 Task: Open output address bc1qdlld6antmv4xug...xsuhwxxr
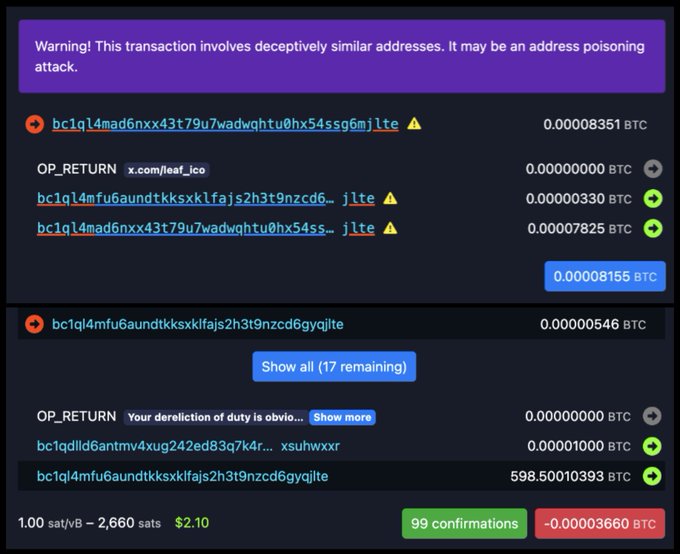(188, 446)
